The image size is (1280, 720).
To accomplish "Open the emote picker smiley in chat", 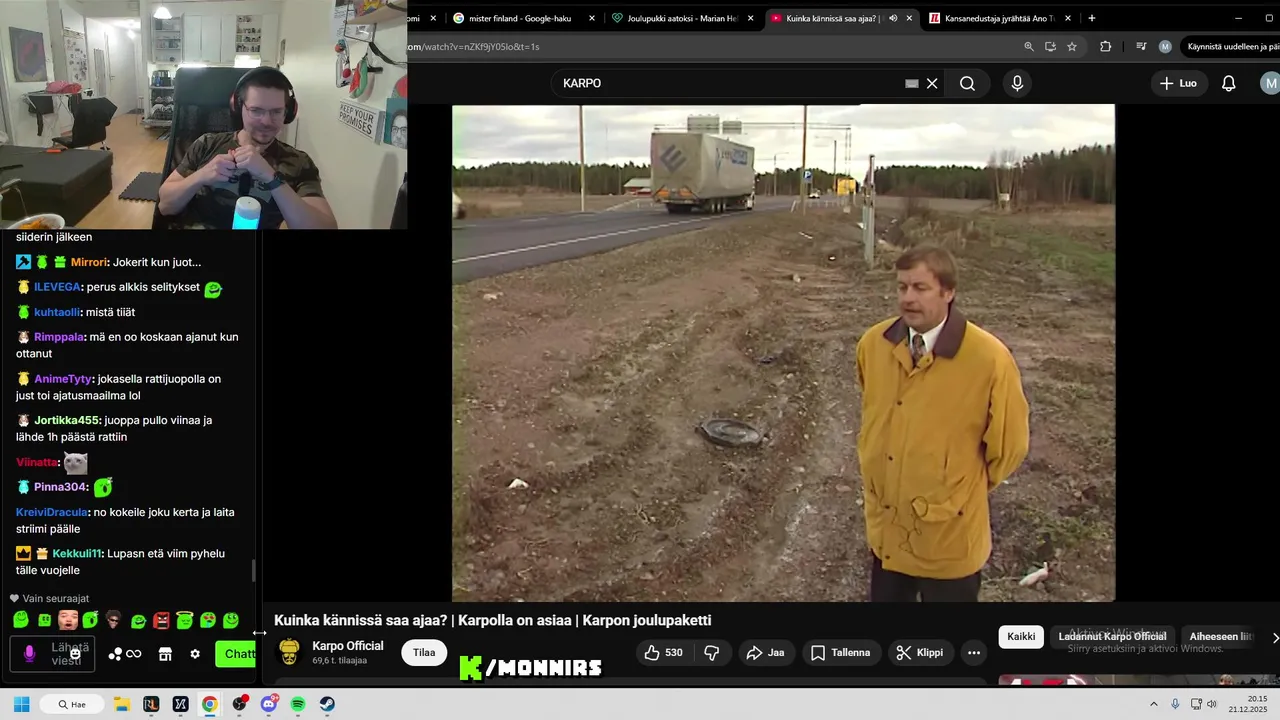I will tap(75, 654).
